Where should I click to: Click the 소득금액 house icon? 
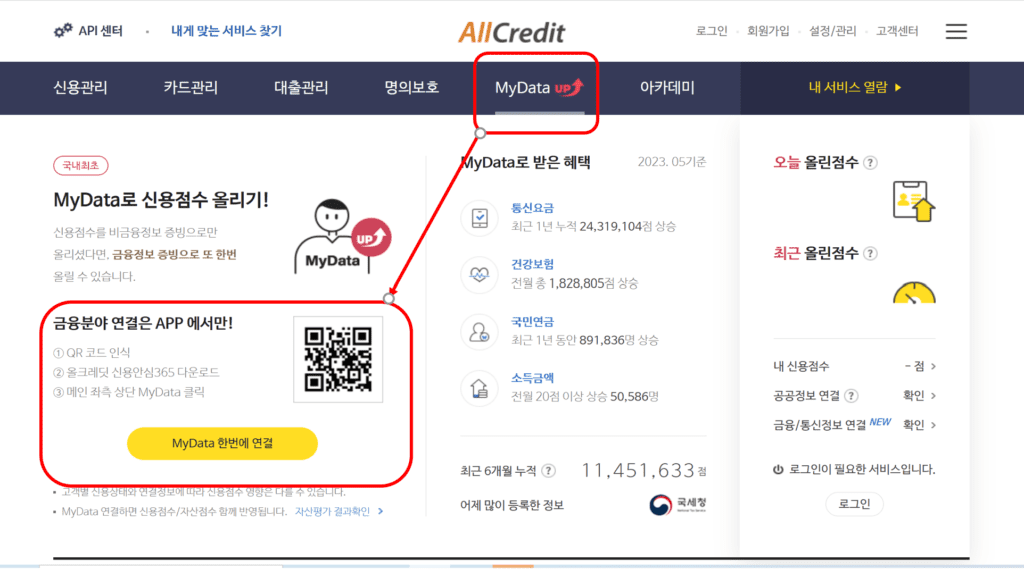479,388
